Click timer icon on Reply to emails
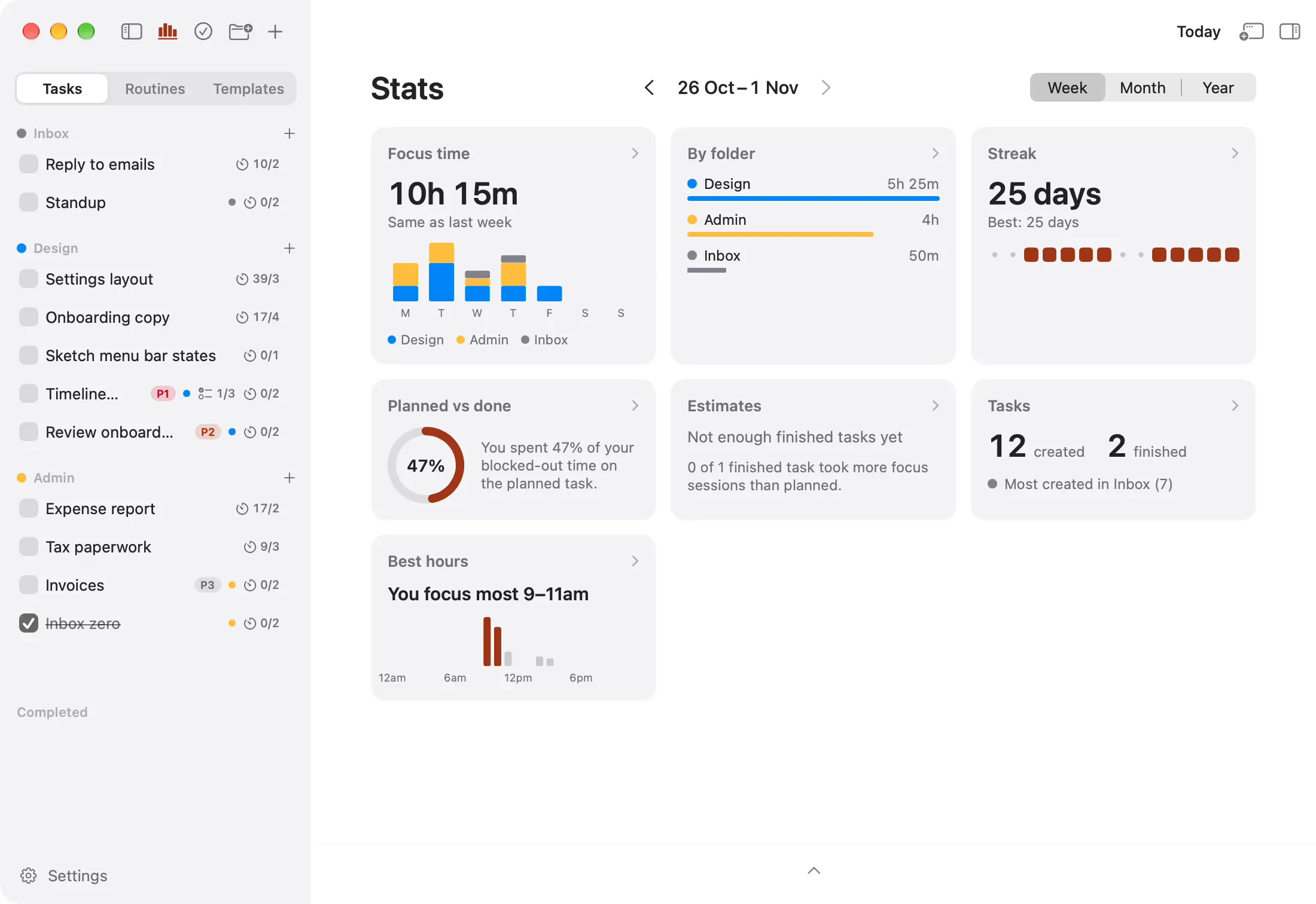This screenshot has width=1316, height=904. (x=242, y=164)
